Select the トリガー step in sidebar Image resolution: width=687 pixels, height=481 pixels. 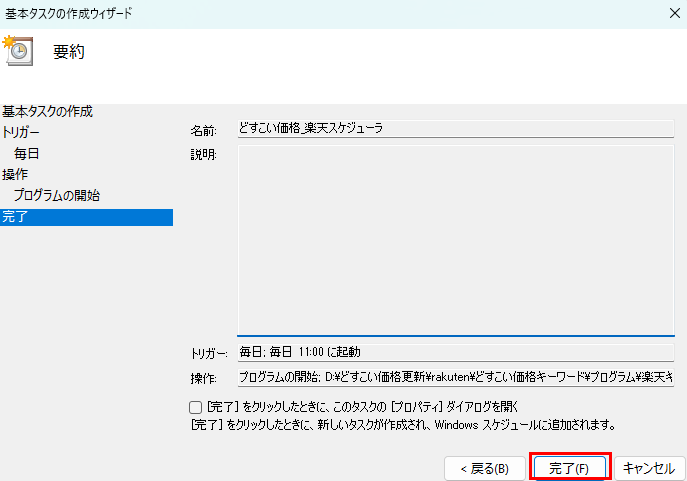tap(21, 132)
